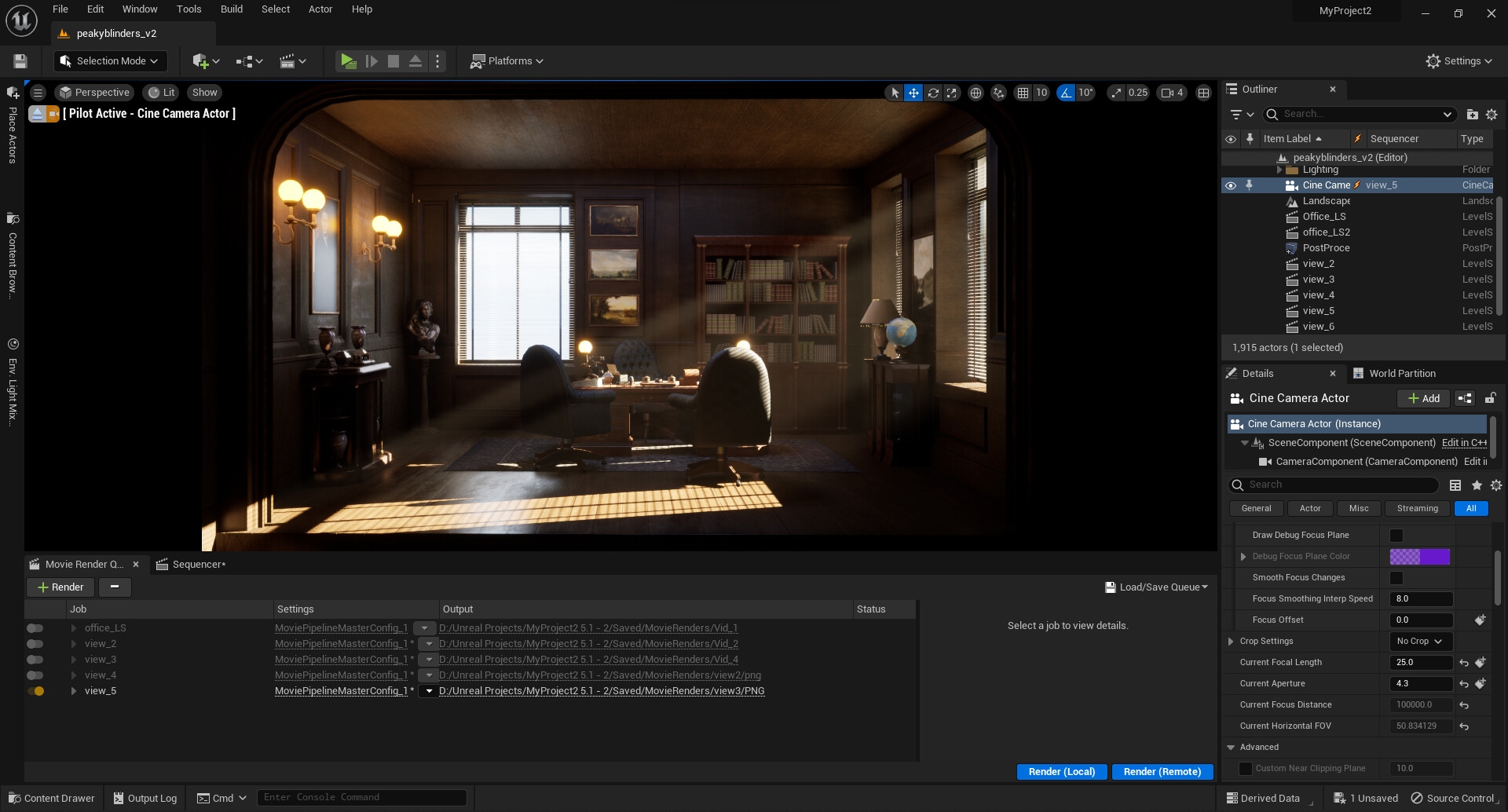Toggle rotation snapping angle icon
The image size is (1508, 812).
point(1066,93)
